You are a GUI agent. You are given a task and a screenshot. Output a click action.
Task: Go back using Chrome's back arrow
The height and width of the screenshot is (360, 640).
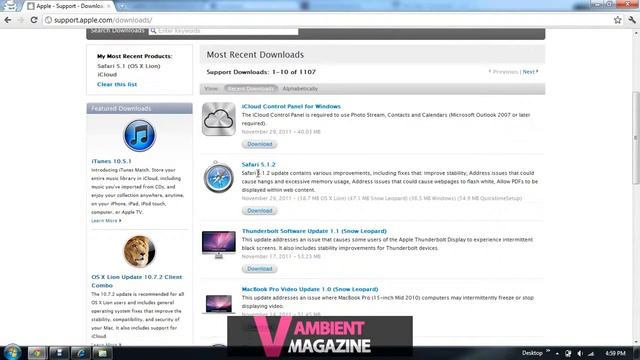click(8, 20)
